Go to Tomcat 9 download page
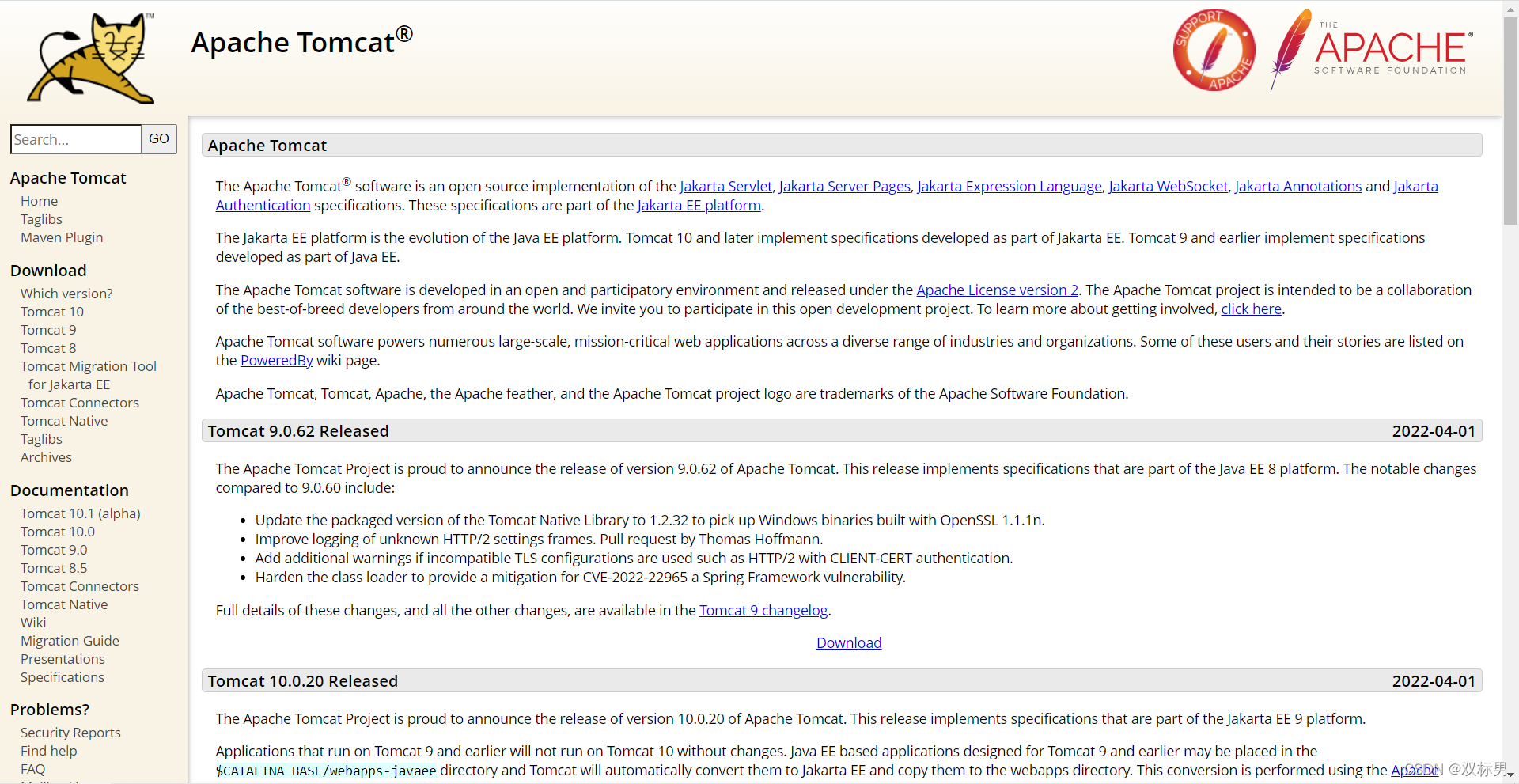 [x=48, y=330]
